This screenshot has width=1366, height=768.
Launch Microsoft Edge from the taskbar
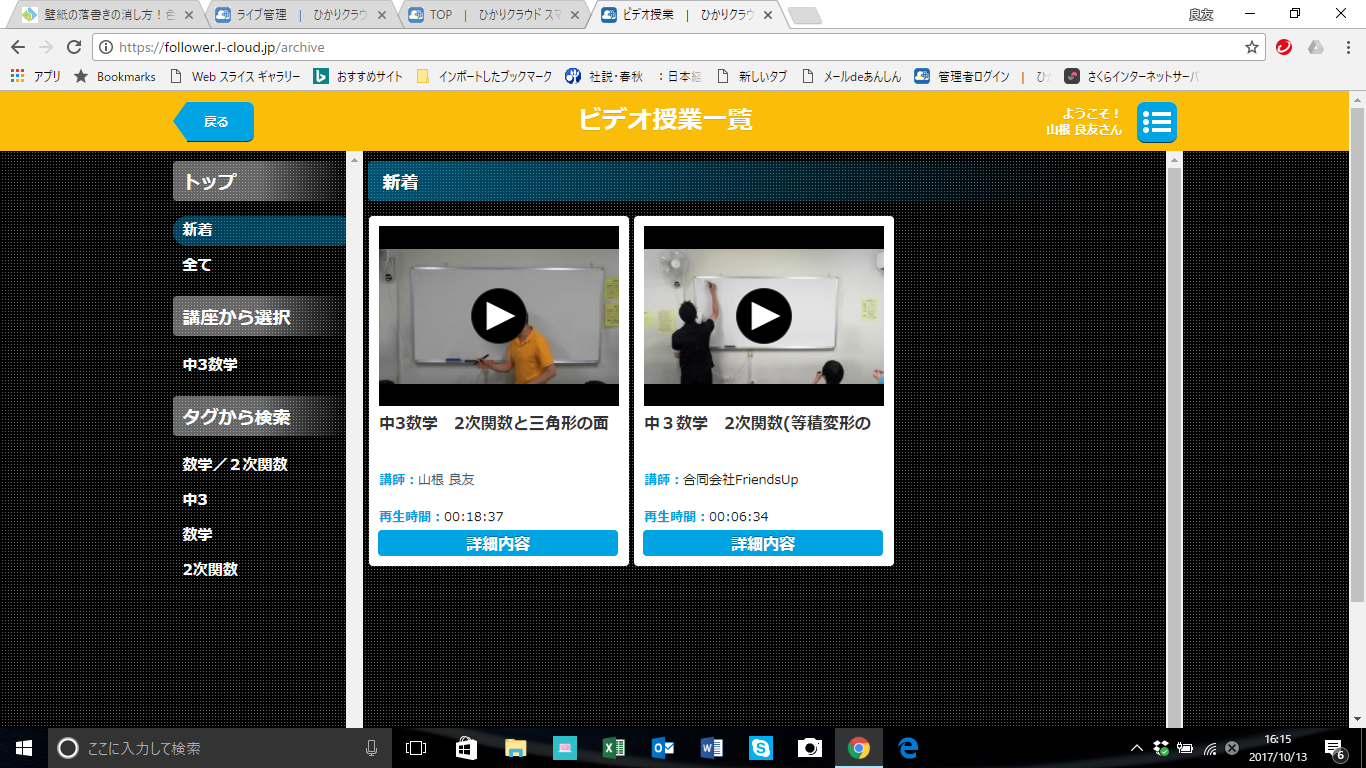tap(908, 747)
